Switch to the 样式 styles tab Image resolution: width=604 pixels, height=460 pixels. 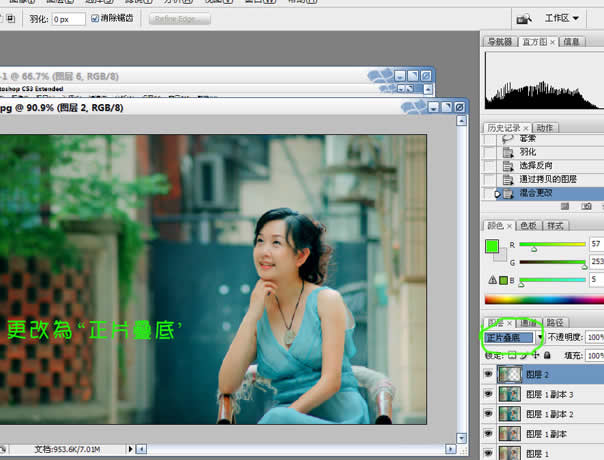[555, 226]
